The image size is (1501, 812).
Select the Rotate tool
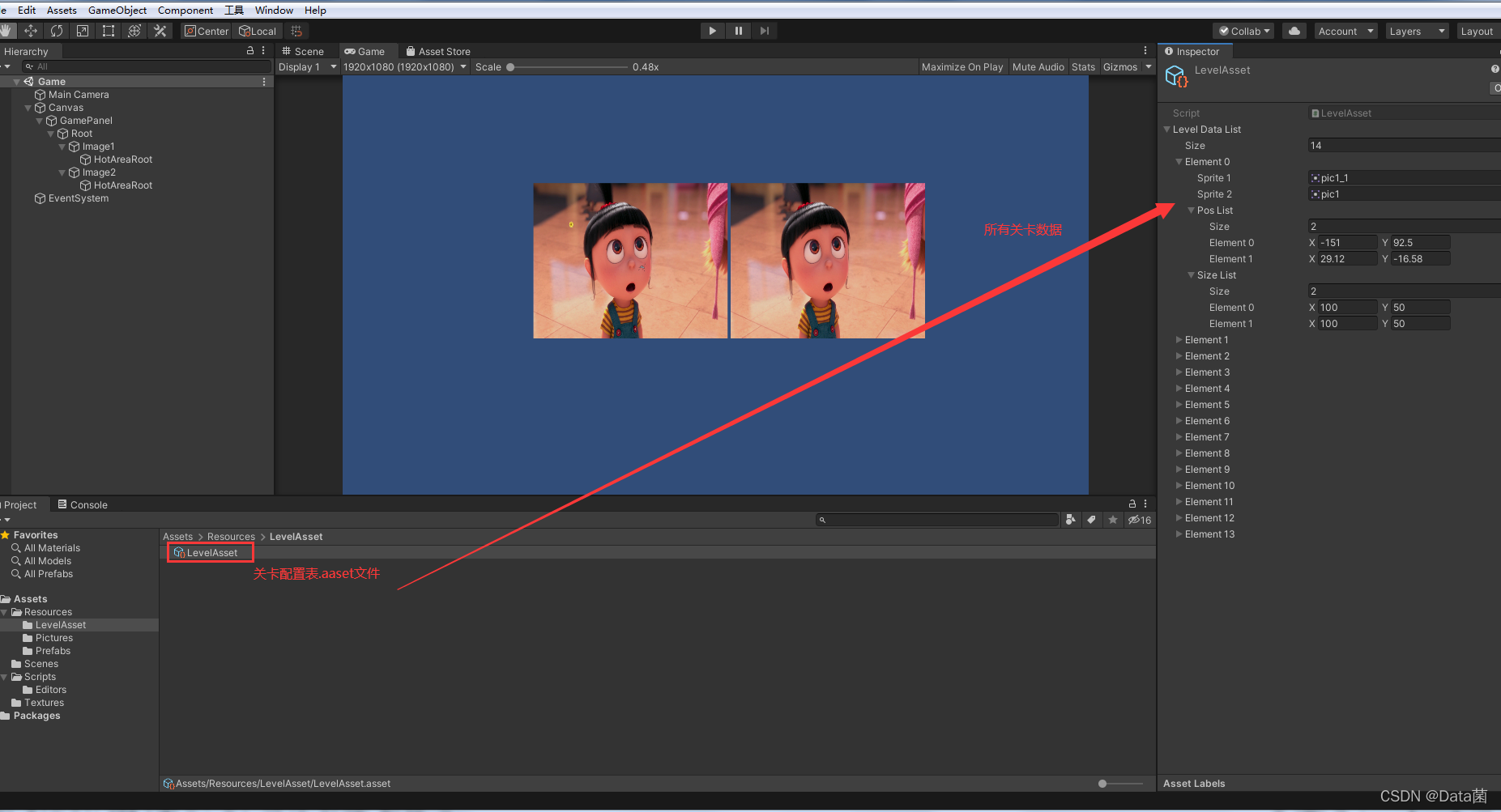coord(57,31)
